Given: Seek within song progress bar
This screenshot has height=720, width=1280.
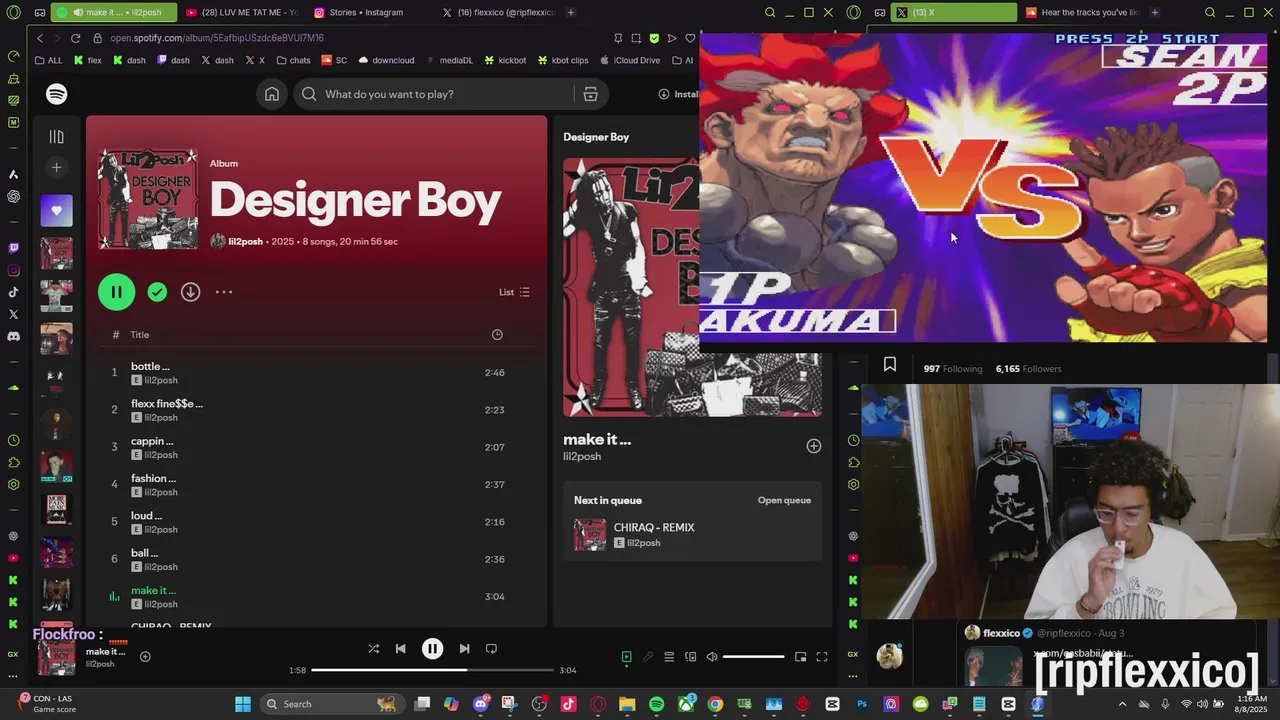Looking at the screenshot, I should (432, 670).
